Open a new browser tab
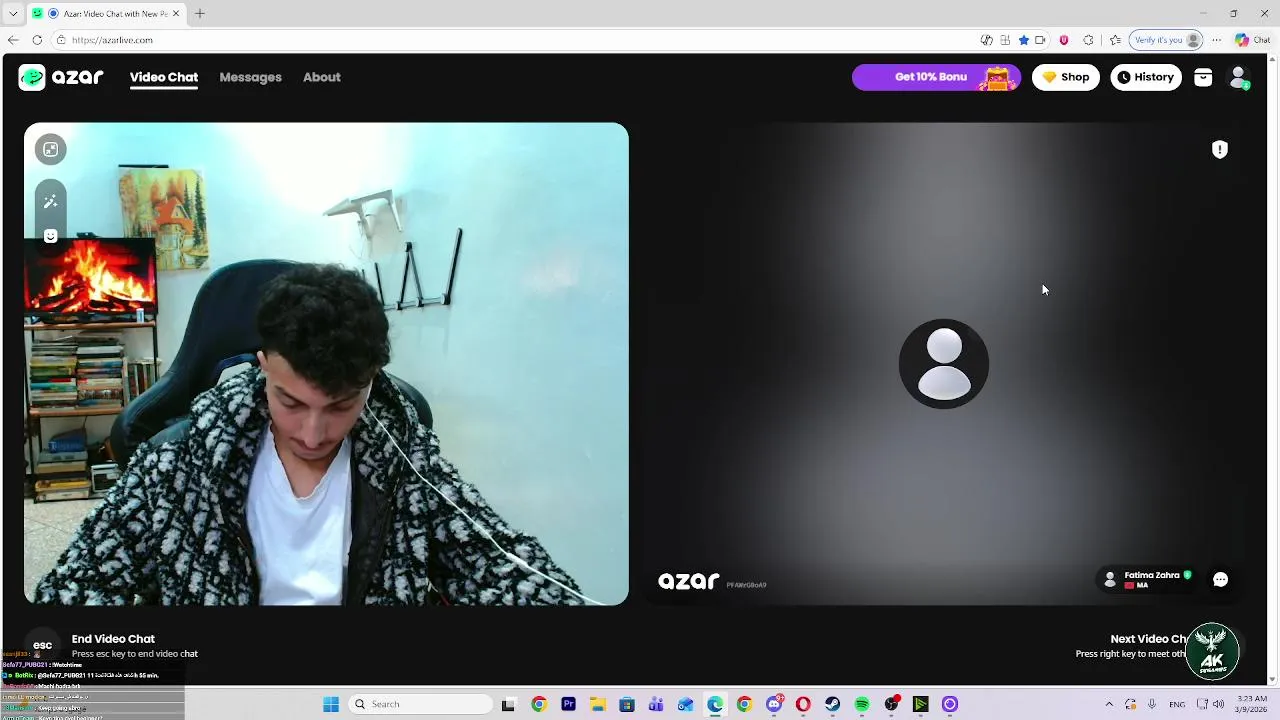1280x720 pixels. (x=200, y=14)
